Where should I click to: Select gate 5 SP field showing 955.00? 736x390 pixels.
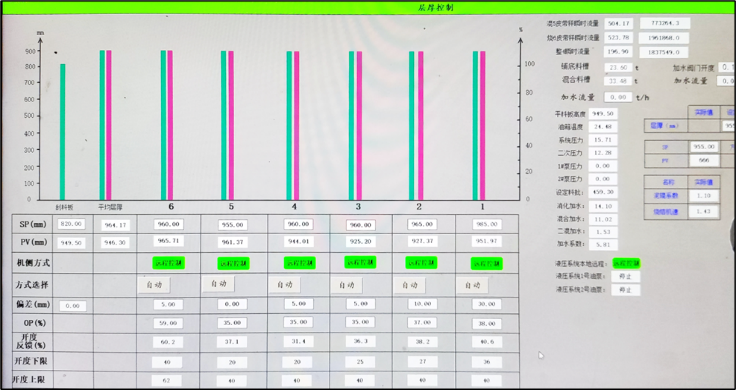(232, 225)
